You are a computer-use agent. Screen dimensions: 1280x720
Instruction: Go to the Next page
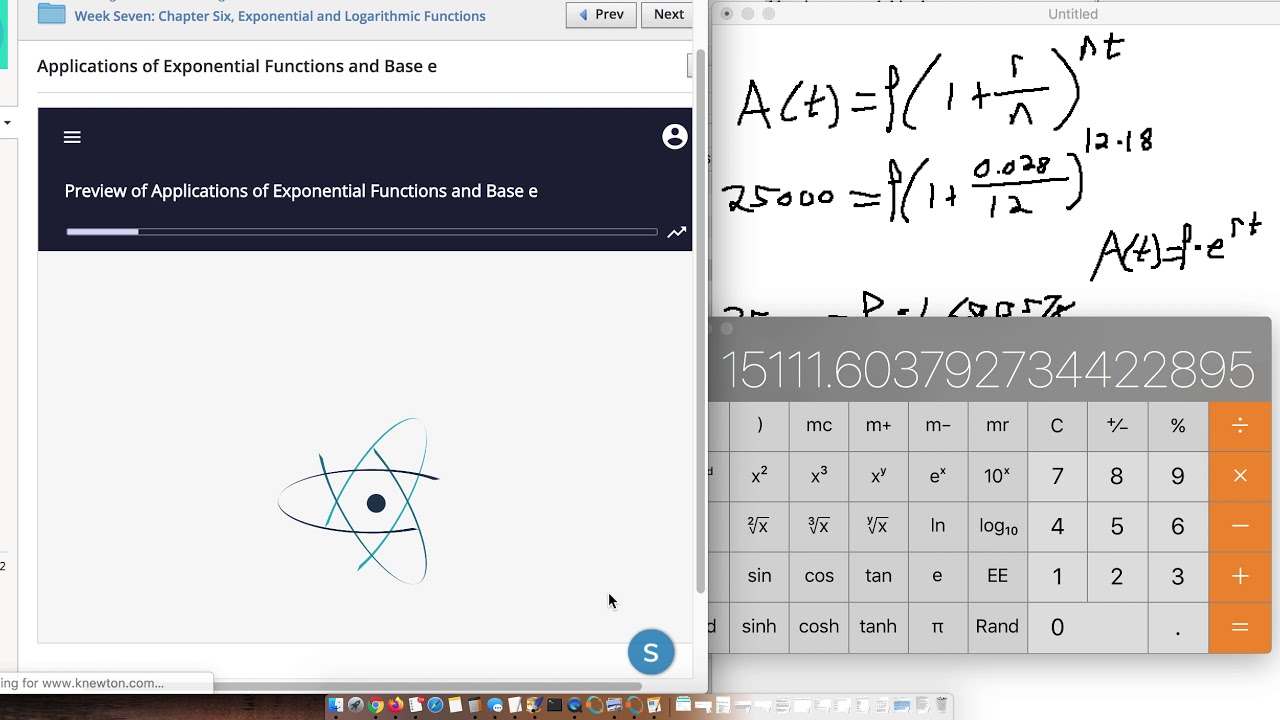668,14
